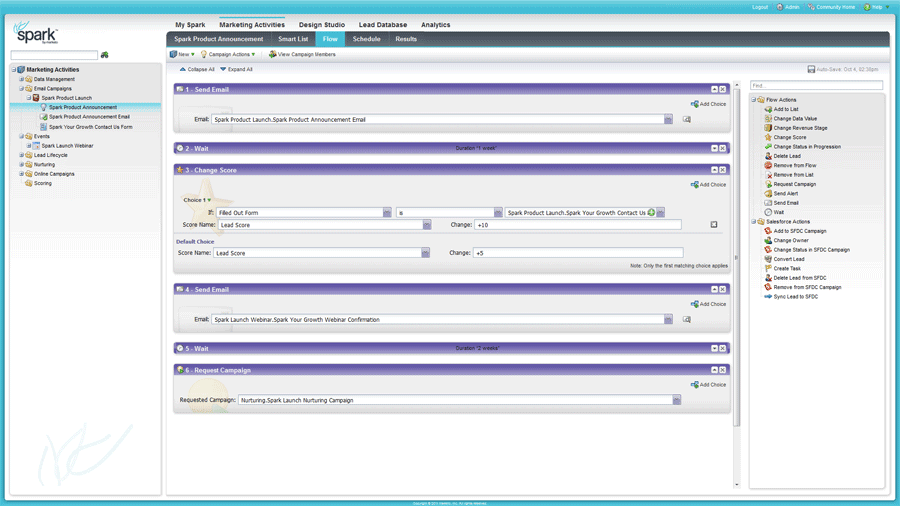This screenshot has width=900, height=506.
Task: Collapse the 6 - Request Campaign step
Action: [715, 370]
